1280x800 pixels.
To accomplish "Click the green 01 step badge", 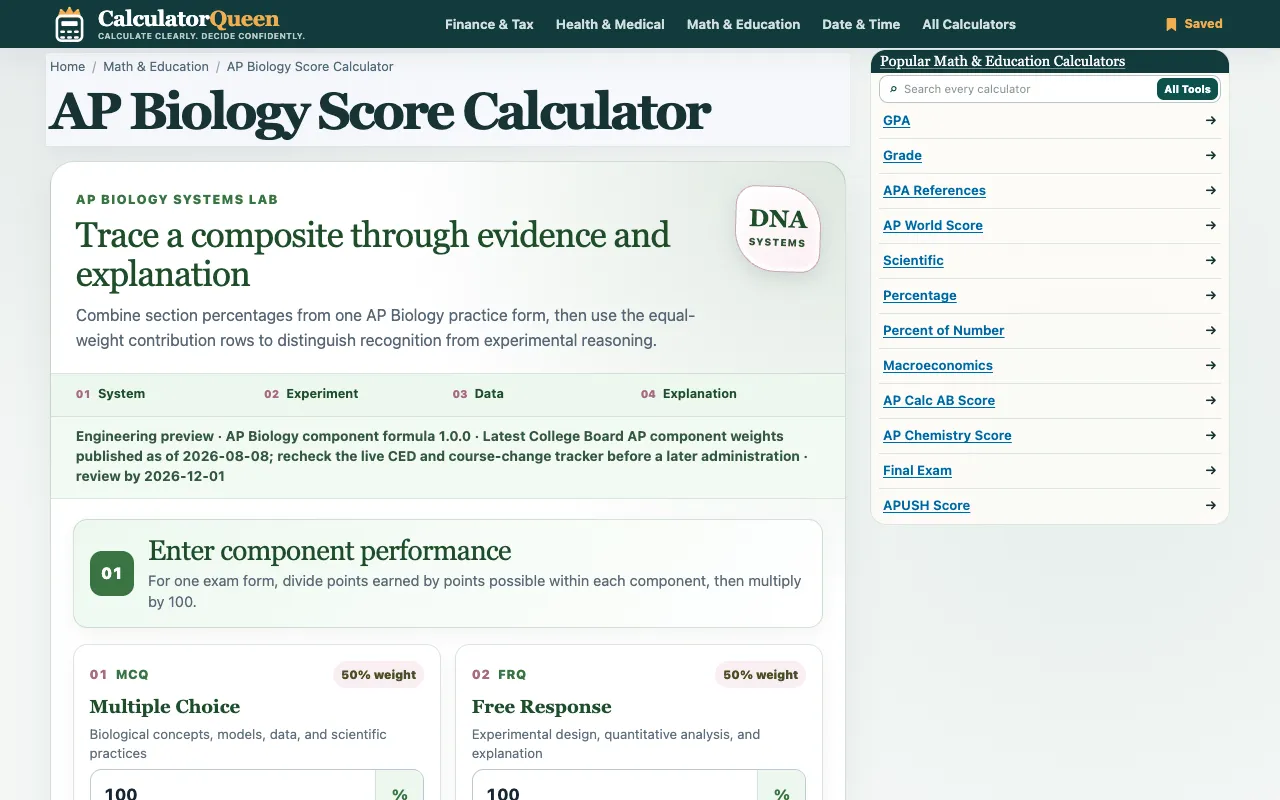I will point(112,574).
